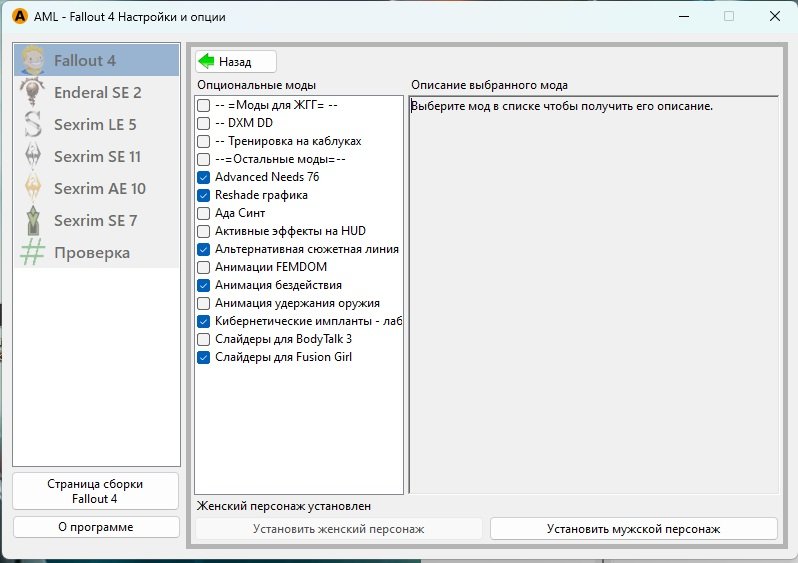Click the Sexrim LE 5 logo icon
The width and height of the screenshot is (798, 563).
pos(33,124)
